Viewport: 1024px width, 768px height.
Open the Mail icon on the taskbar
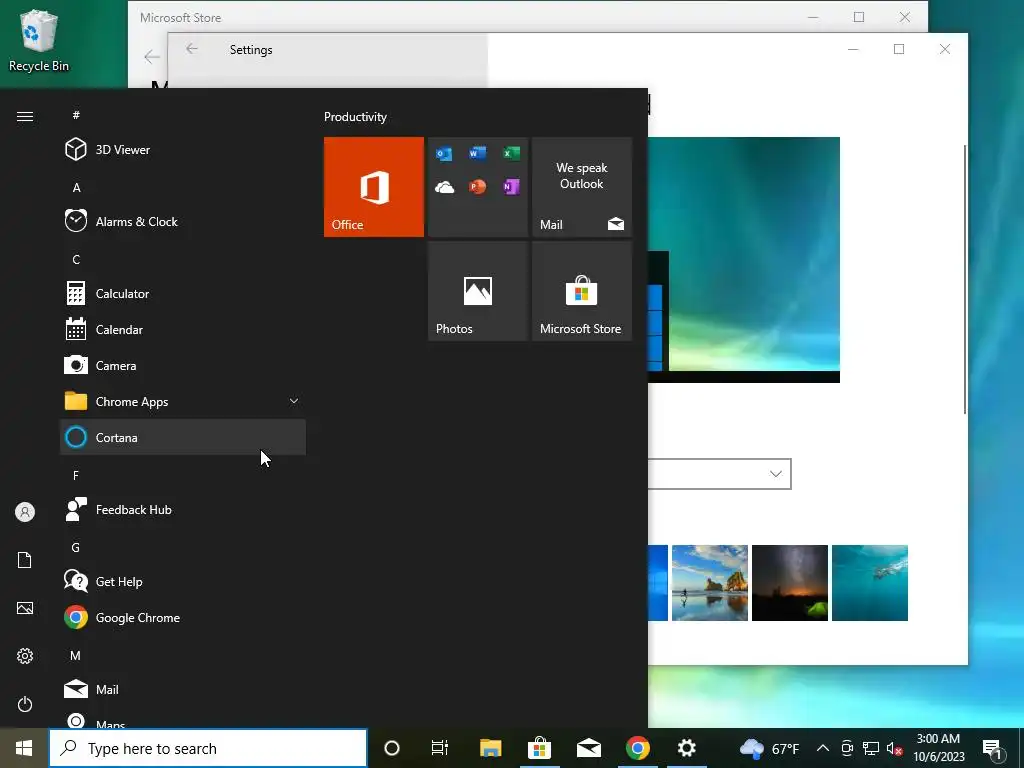[588, 748]
